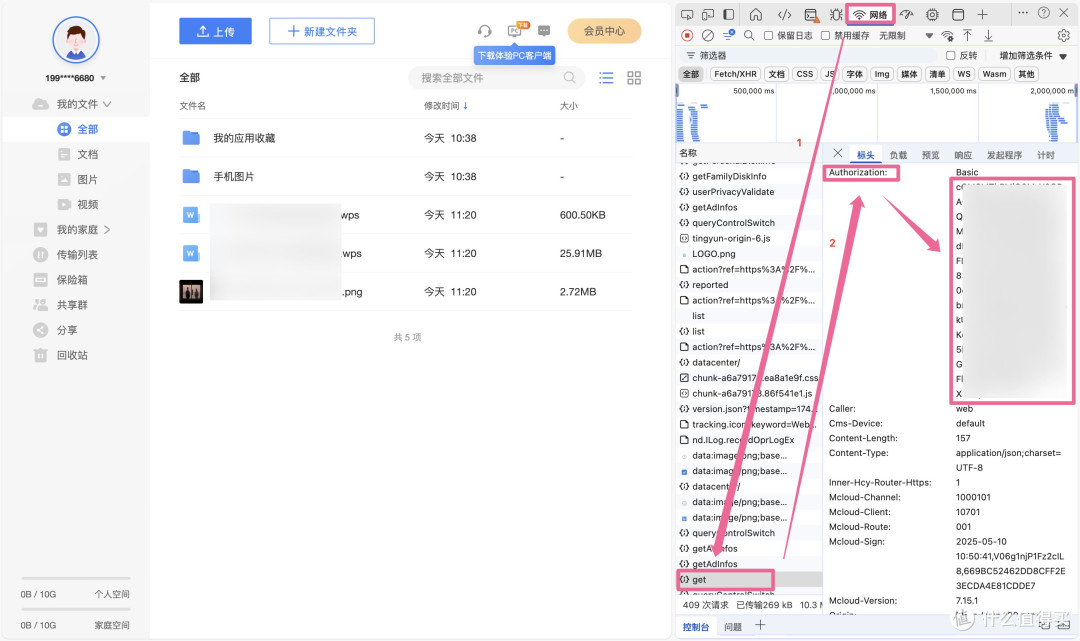
Task: Select the 字体 font filter chip
Action: point(854,74)
